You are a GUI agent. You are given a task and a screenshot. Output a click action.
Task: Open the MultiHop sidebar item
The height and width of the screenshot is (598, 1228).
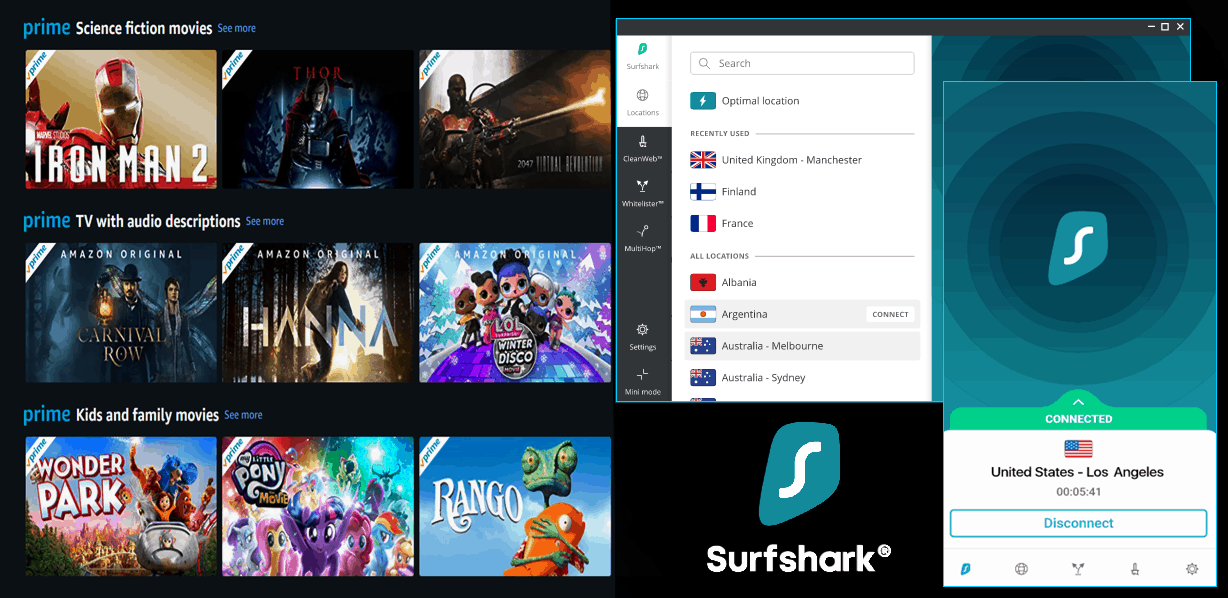[x=643, y=237]
